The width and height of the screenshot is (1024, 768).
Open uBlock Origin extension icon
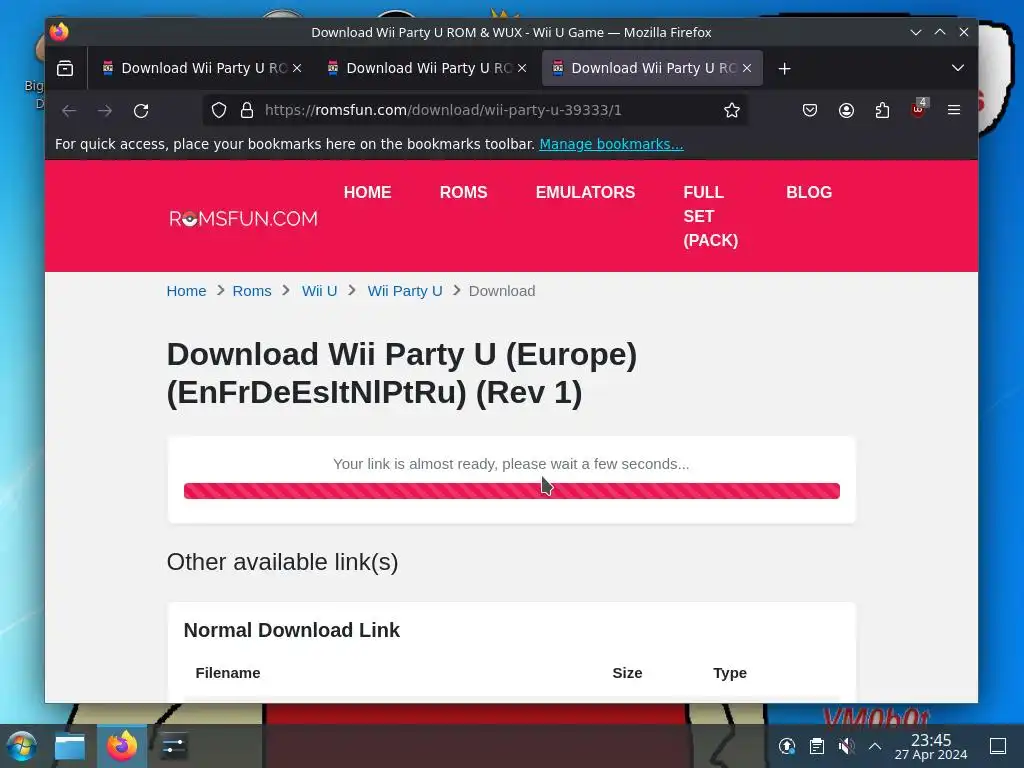pos(918,109)
